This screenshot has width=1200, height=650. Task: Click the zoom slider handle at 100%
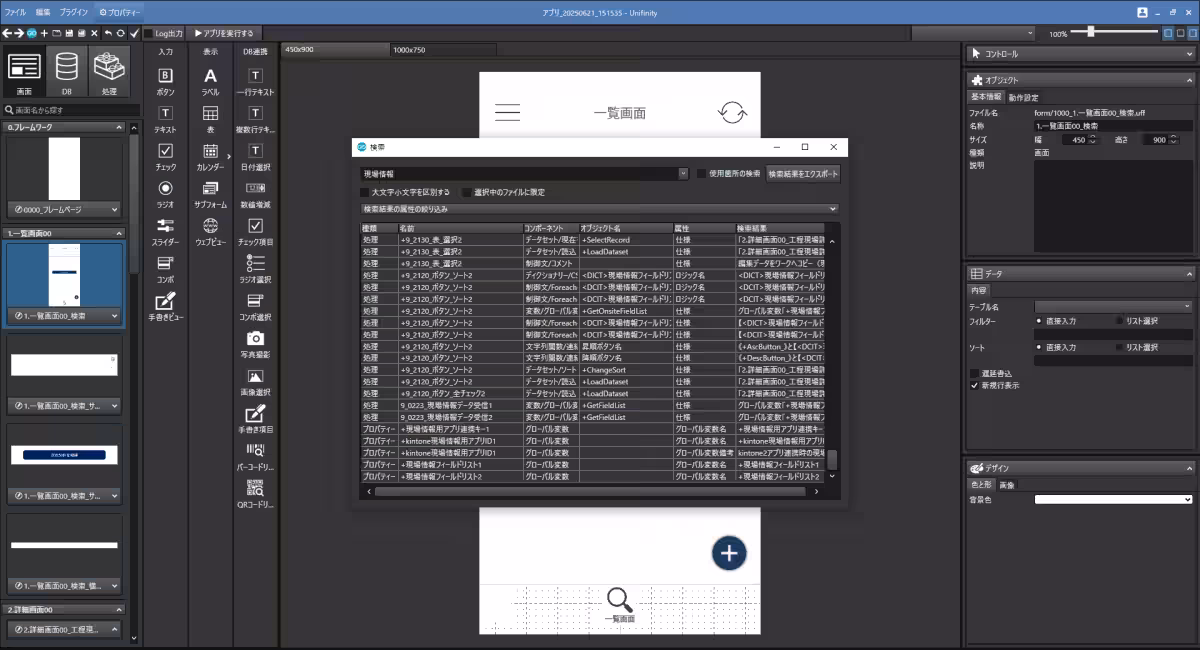[1090, 32]
